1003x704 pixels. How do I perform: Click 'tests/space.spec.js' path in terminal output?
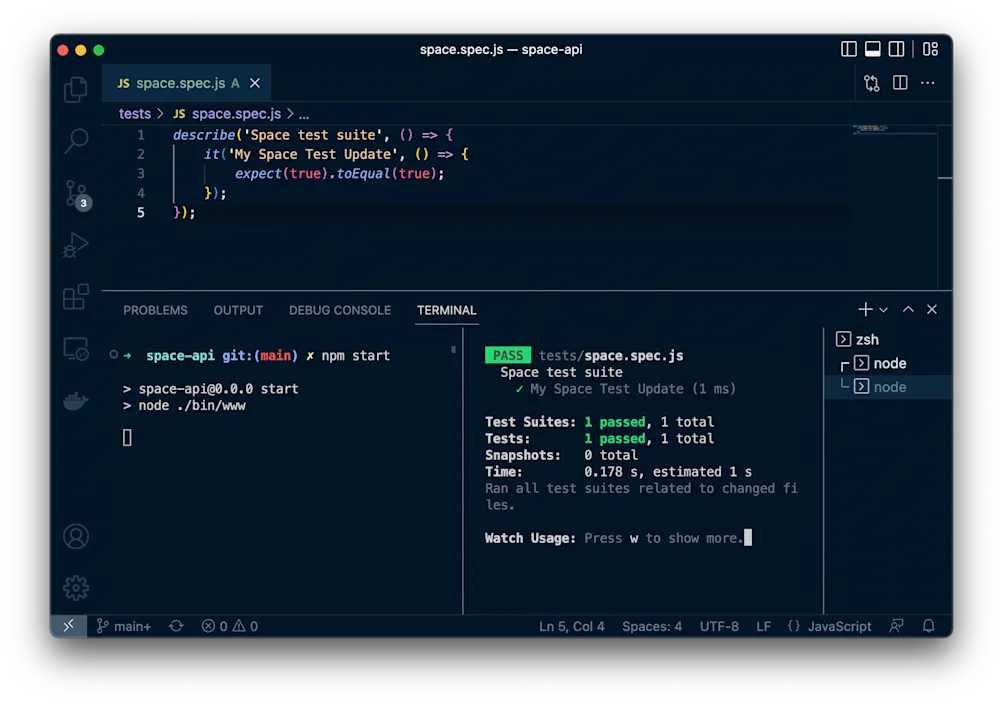pos(611,356)
